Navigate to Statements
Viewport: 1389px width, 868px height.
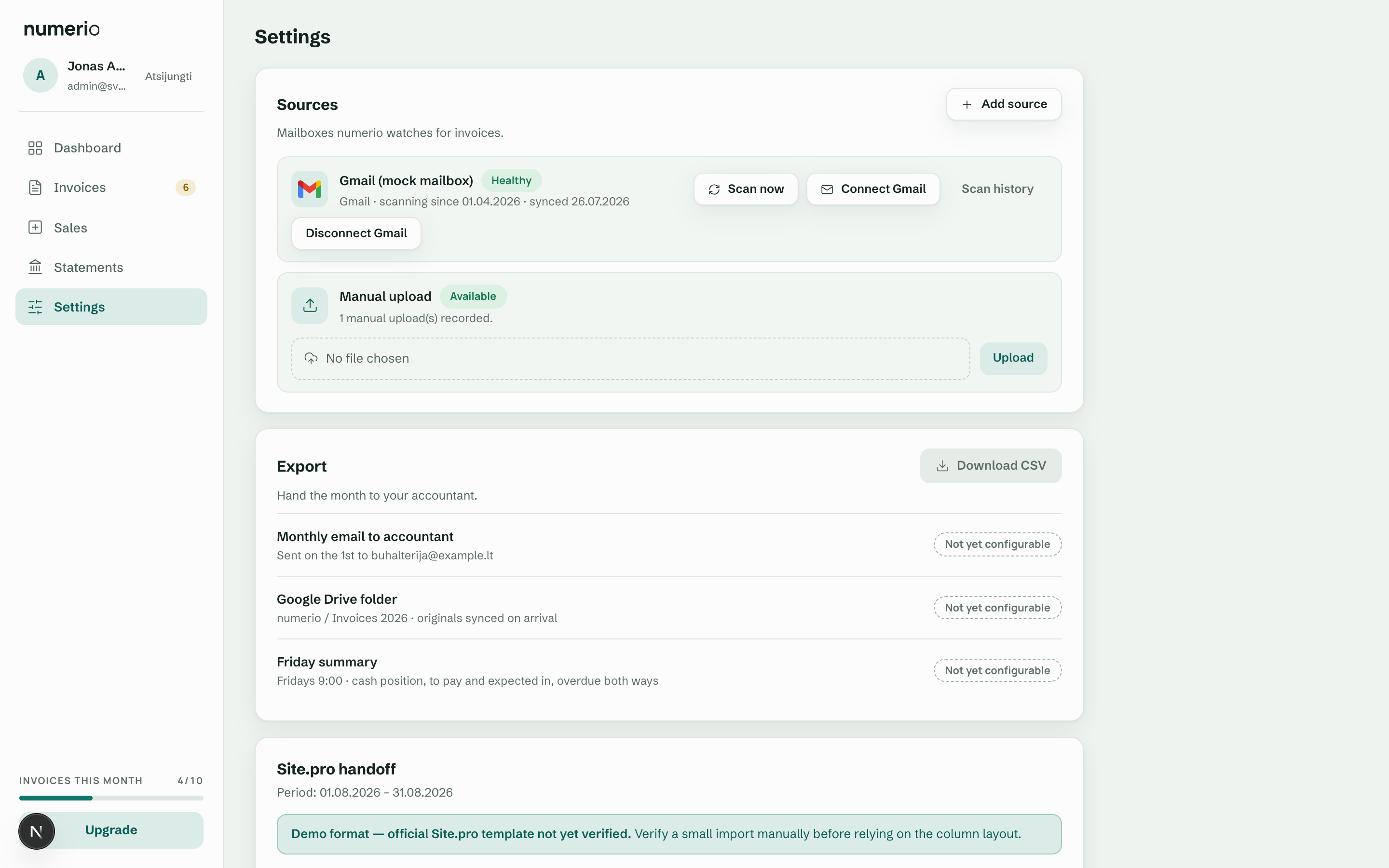(111, 267)
